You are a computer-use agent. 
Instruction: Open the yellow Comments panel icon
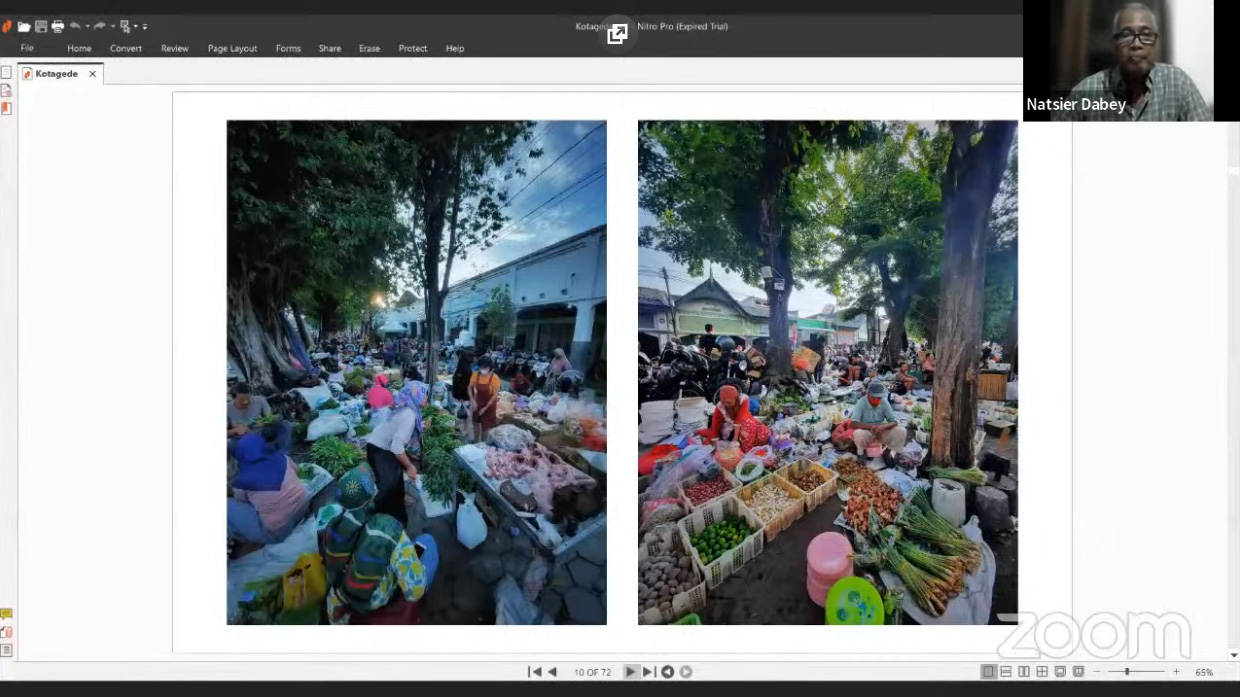tap(6, 614)
